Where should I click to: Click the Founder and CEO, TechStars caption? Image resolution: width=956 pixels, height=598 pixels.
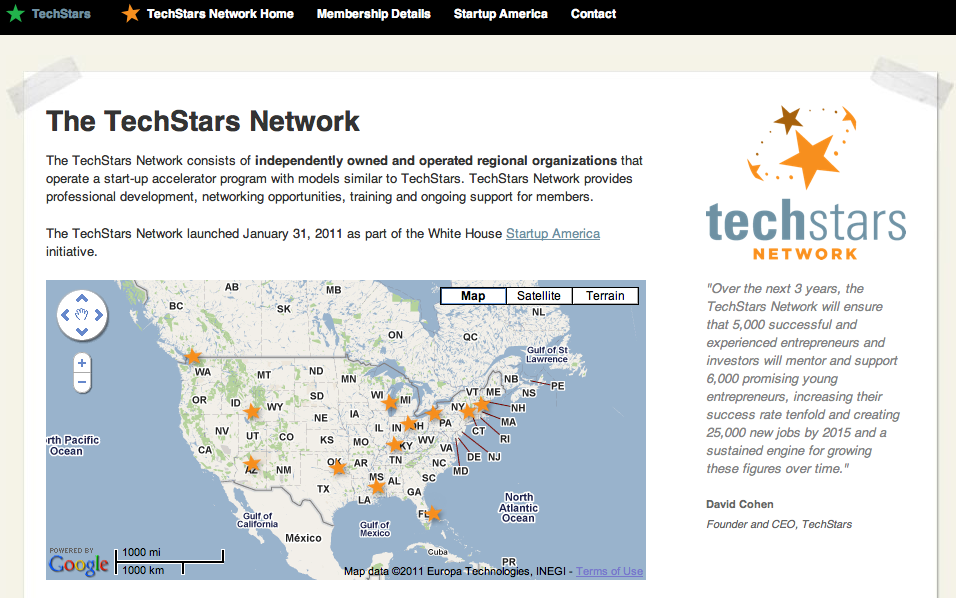[779, 524]
